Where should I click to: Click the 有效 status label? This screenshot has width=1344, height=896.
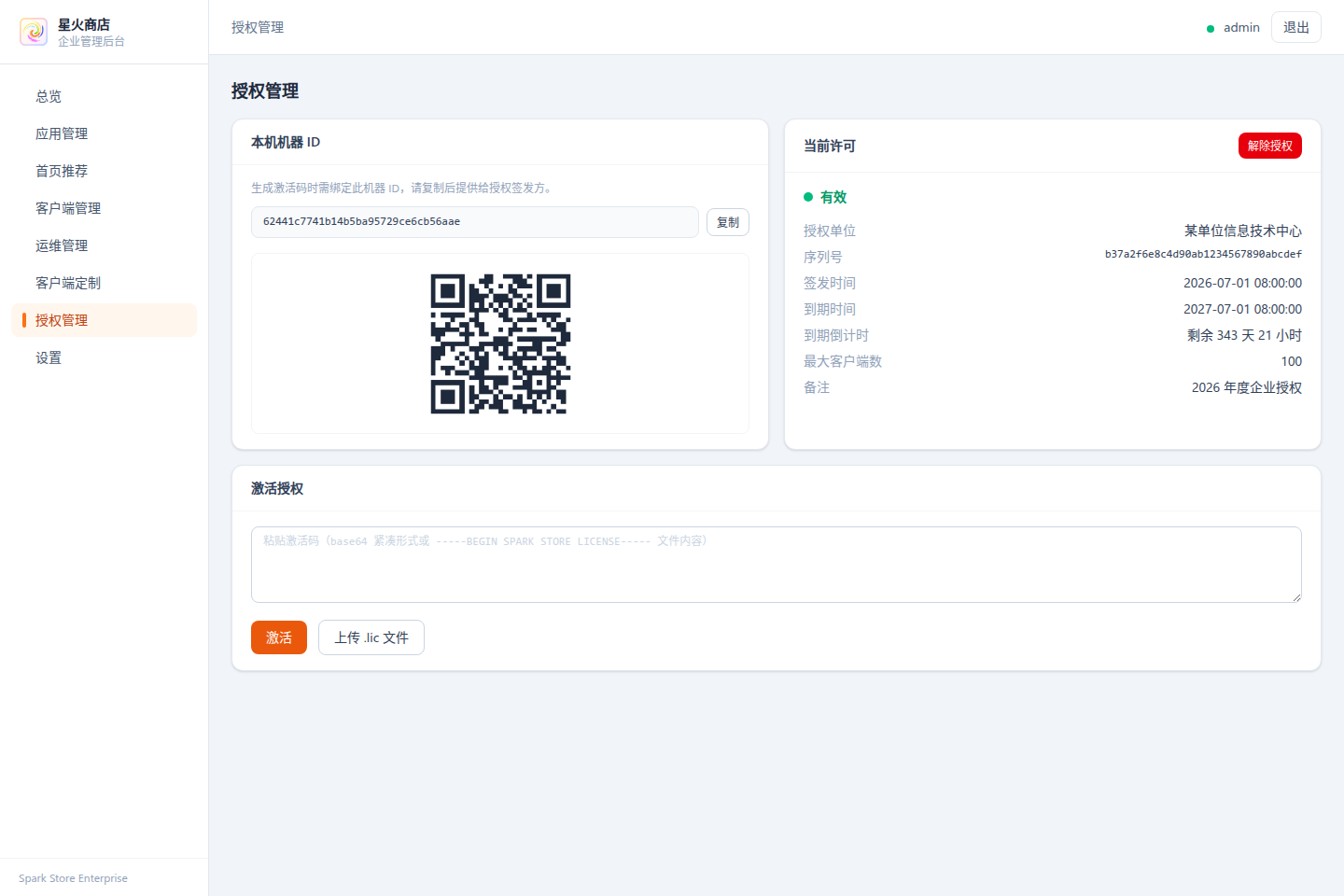(833, 197)
